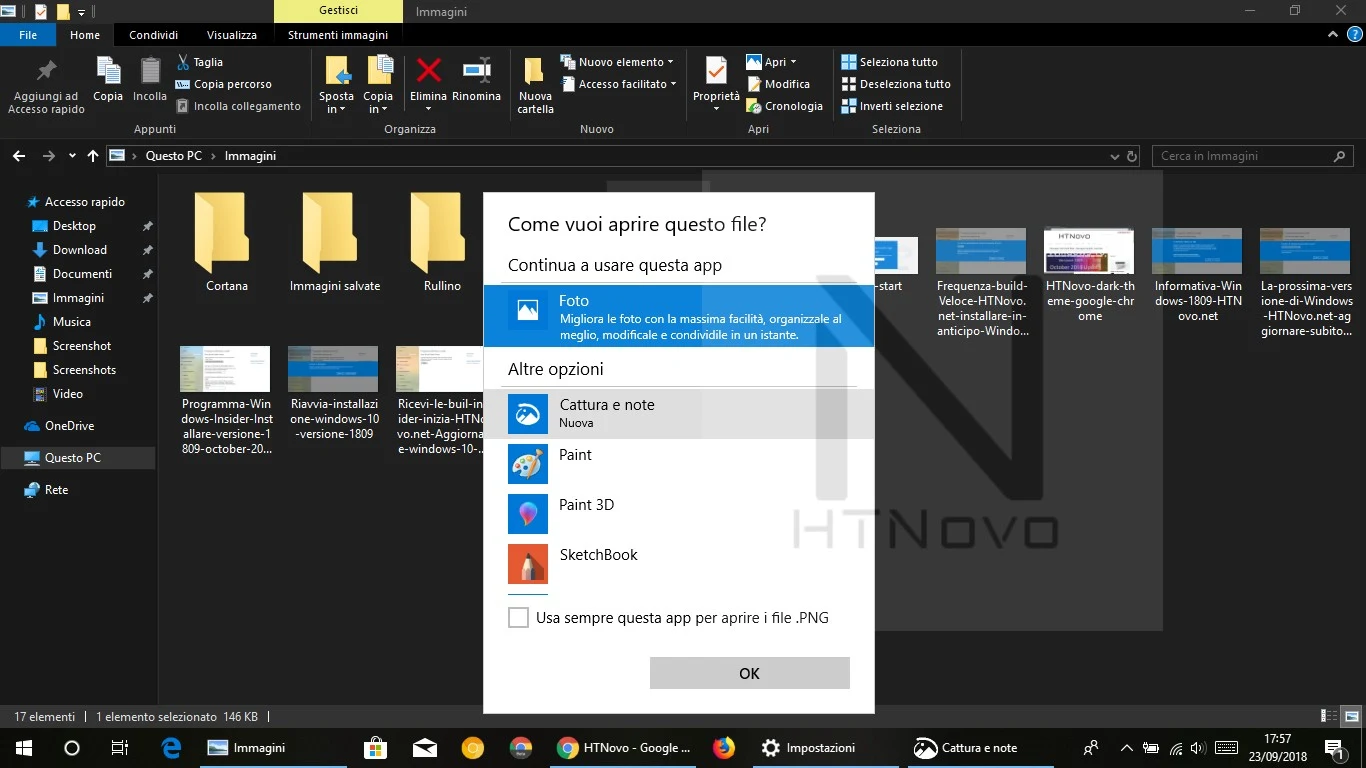This screenshot has width=1366, height=768.
Task: Select Programma-Windows-Insider thumbnail
Action: pyautogui.click(x=225, y=368)
